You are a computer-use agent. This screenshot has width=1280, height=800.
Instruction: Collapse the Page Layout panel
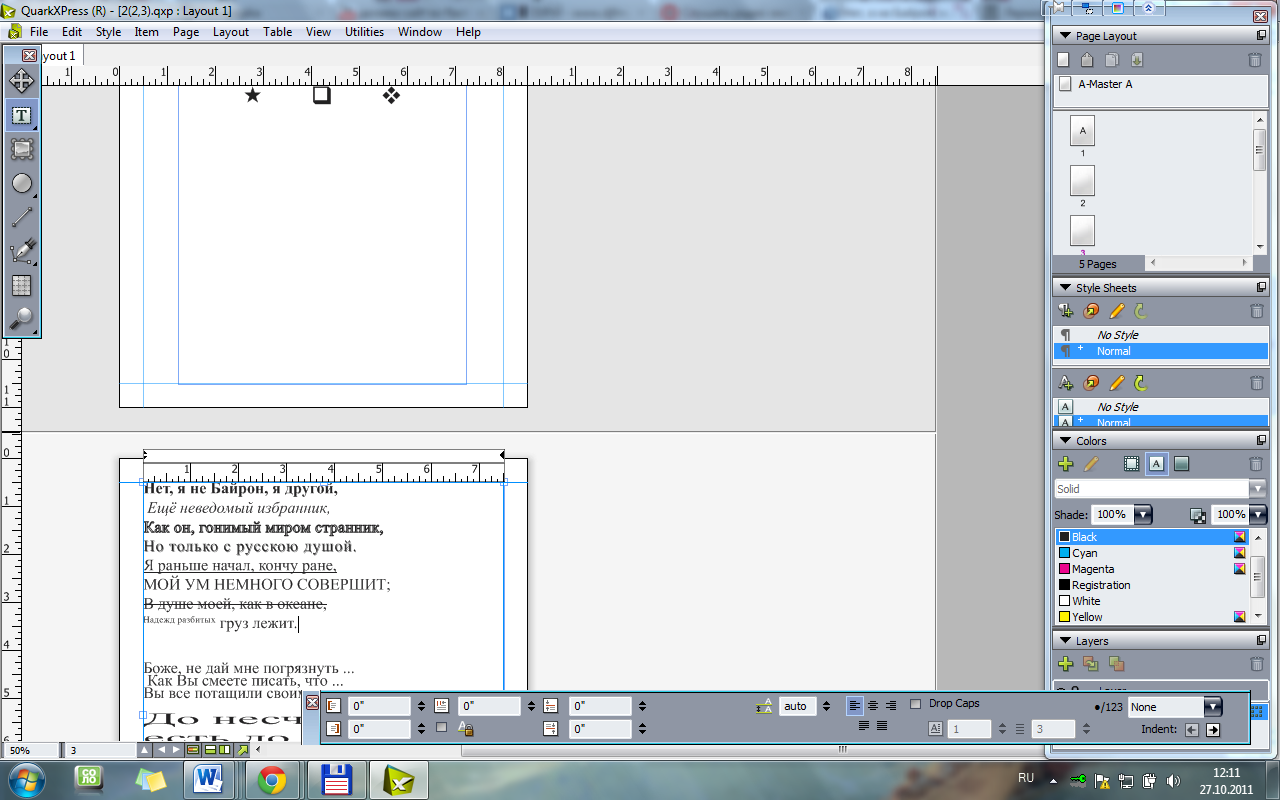(x=1066, y=36)
